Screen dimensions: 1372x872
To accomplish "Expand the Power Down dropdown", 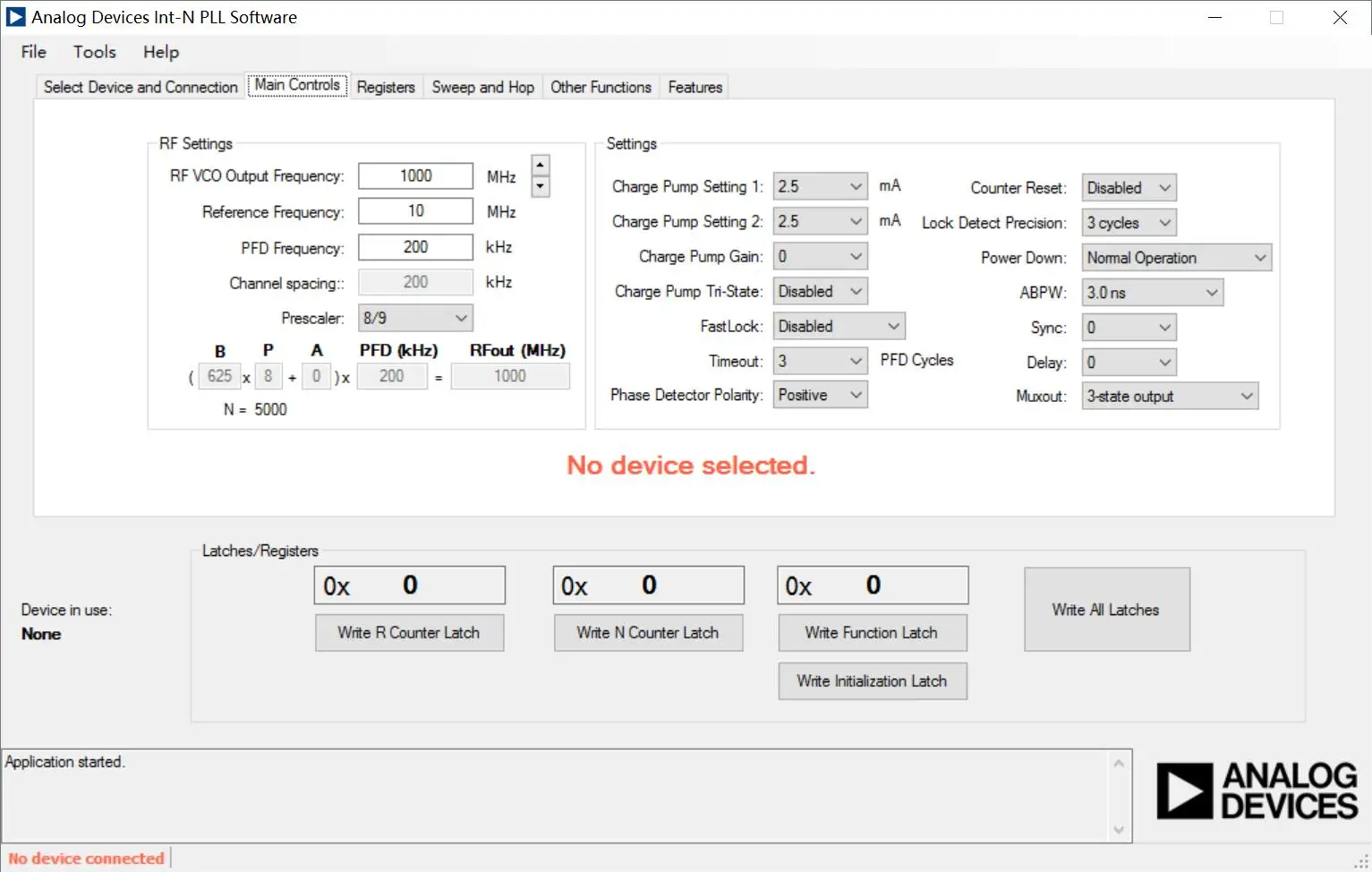I will (x=1176, y=258).
